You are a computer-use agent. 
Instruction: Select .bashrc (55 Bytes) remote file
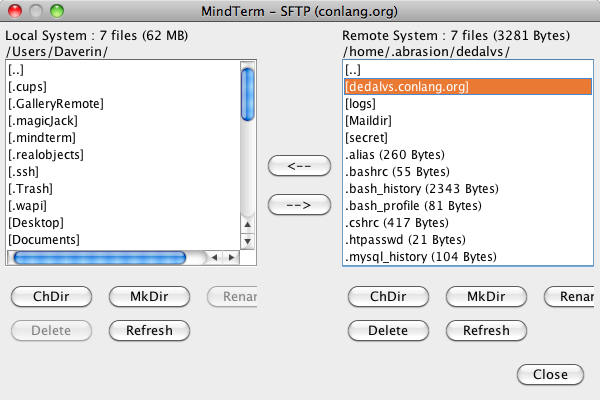[468, 171]
